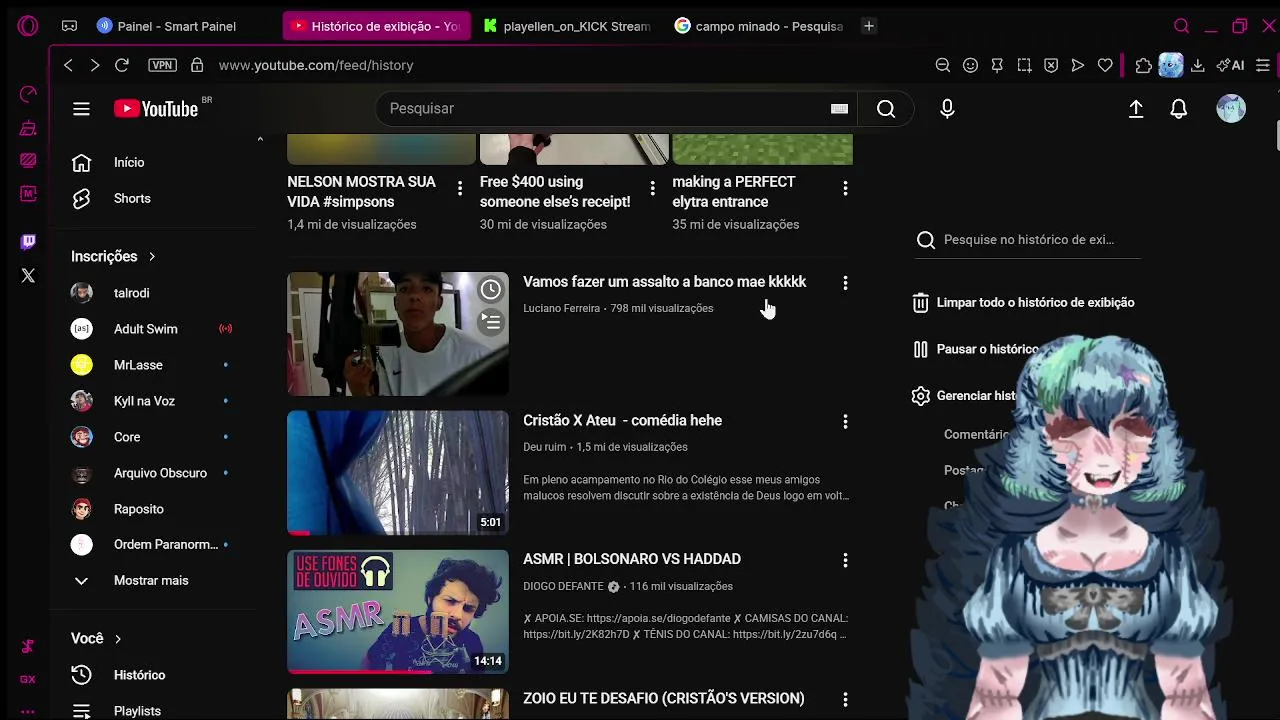This screenshot has height=720, width=1280.
Task: Switch to the Painel - Smart Painel tab
Action: [x=177, y=26]
